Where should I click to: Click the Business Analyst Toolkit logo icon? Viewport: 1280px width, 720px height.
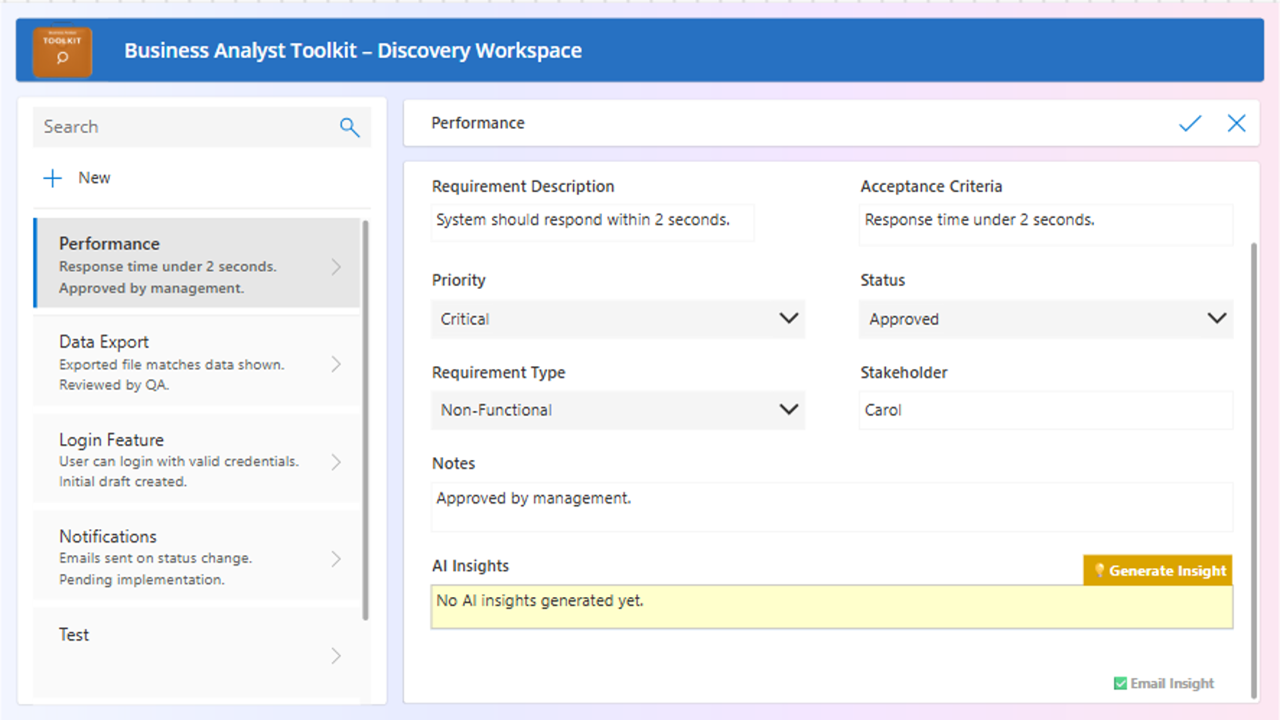point(62,51)
